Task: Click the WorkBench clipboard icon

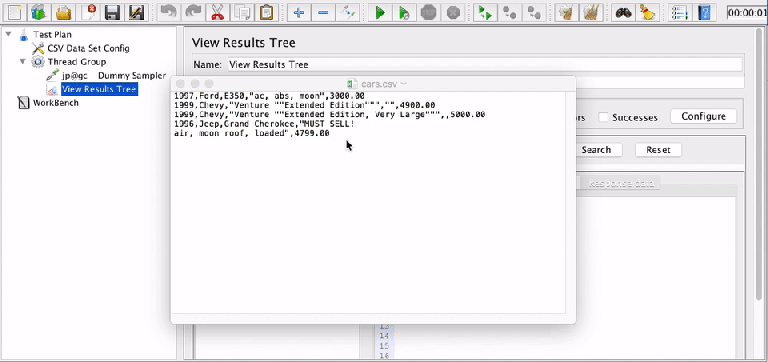Action: pyautogui.click(x=23, y=102)
